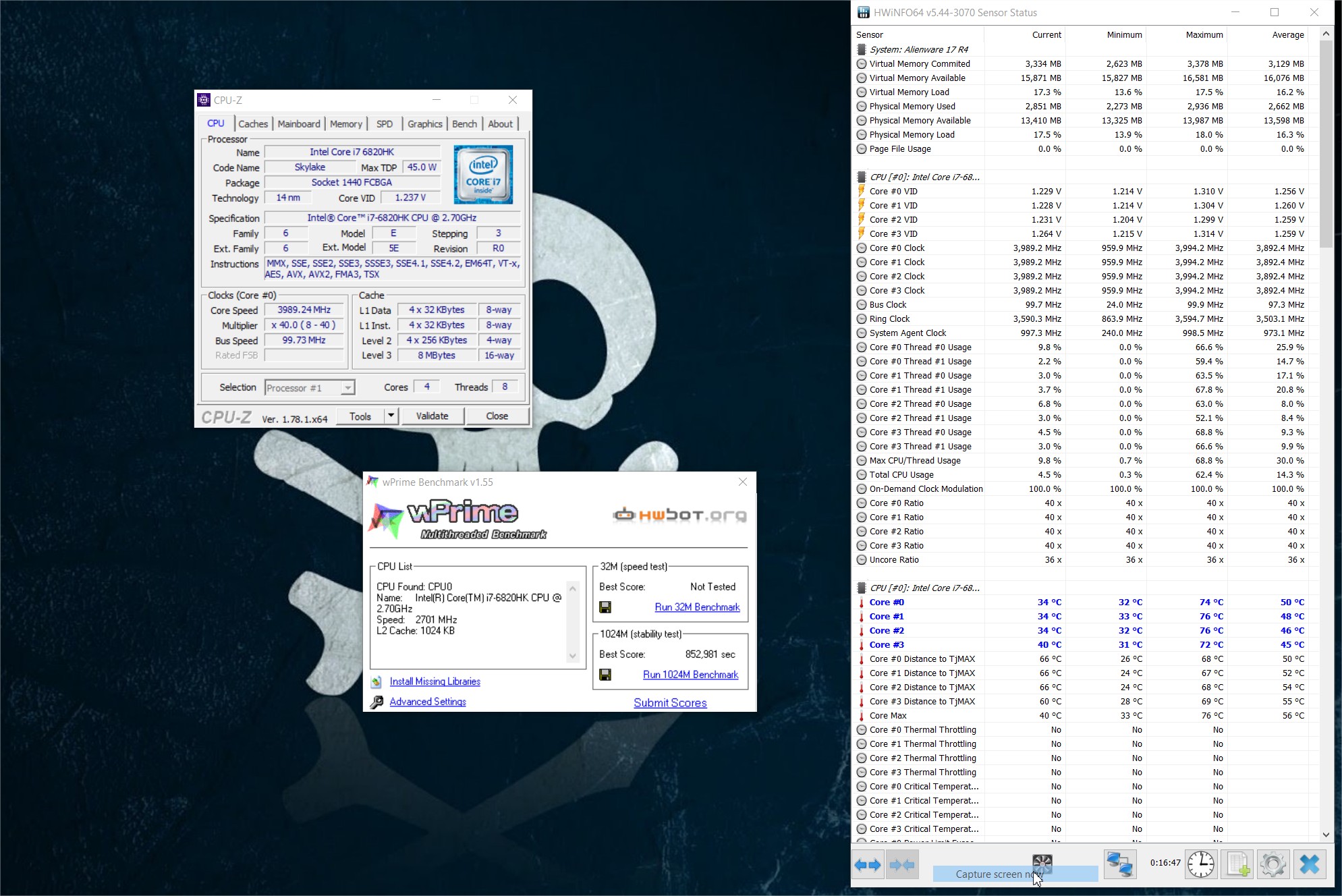
Task: Run the 1024M Benchmark link
Action: click(691, 675)
